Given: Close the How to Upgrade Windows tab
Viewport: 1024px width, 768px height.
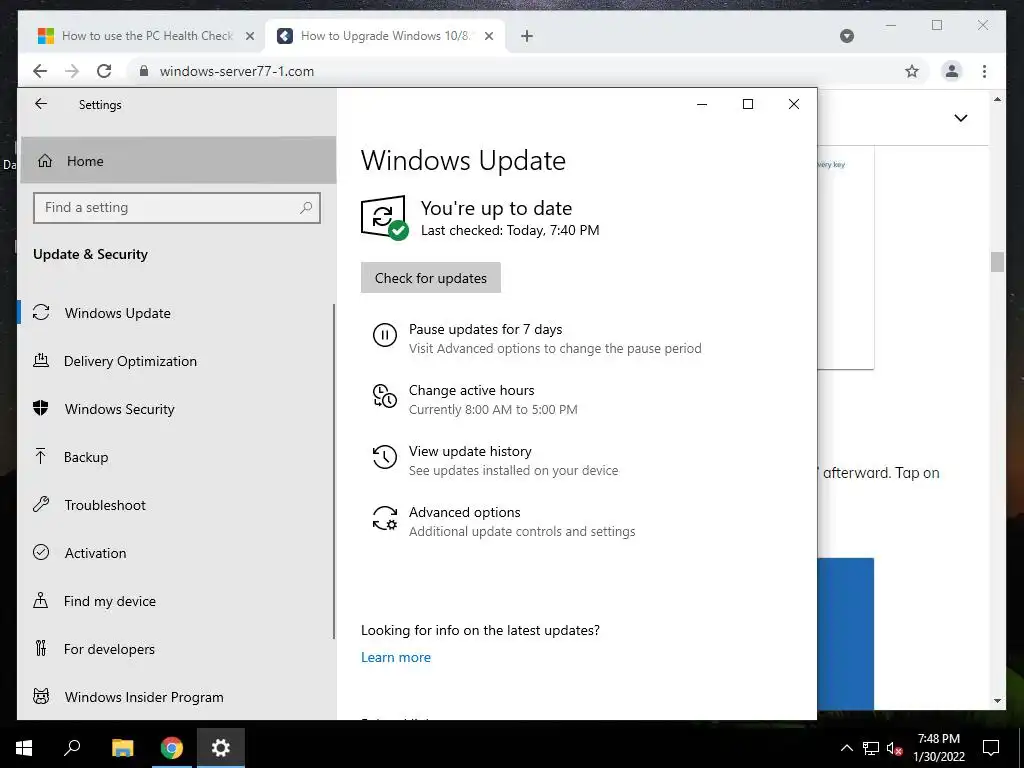Looking at the screenshot, I should (488, 37).
